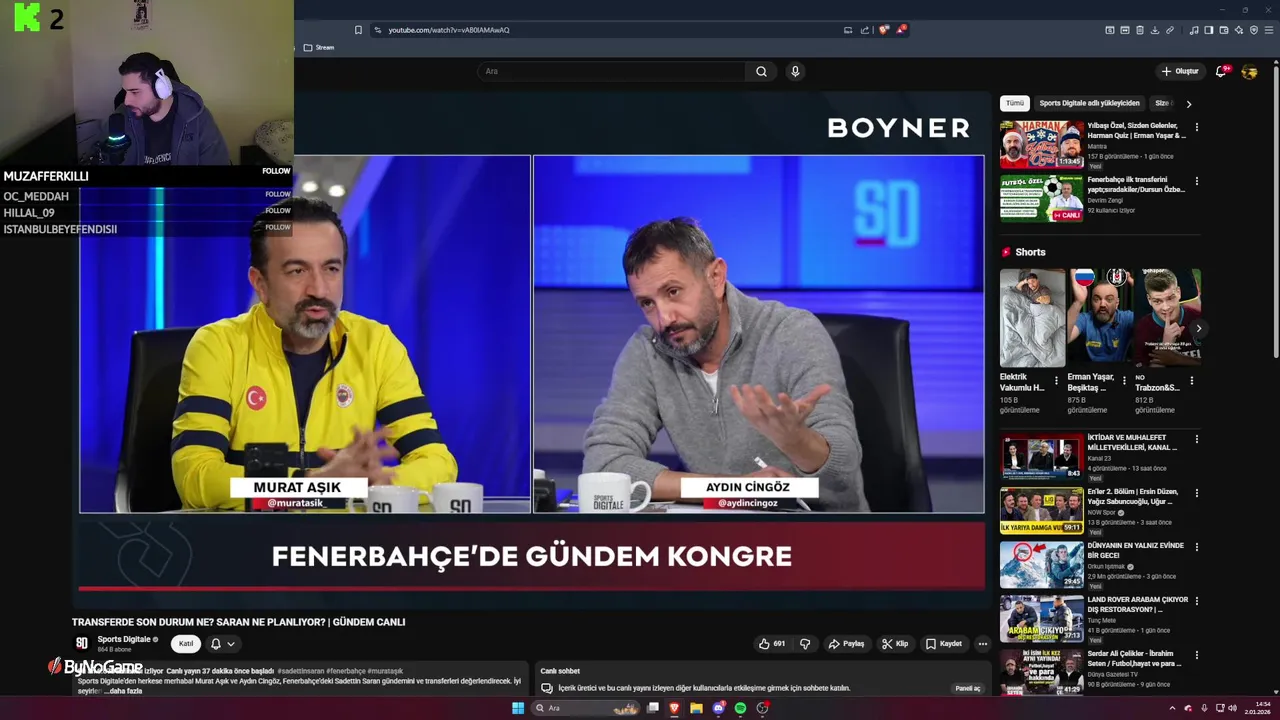Click the Katıl join button
The height and width of the screenshot is (720, 1280).
pos(186,644)
